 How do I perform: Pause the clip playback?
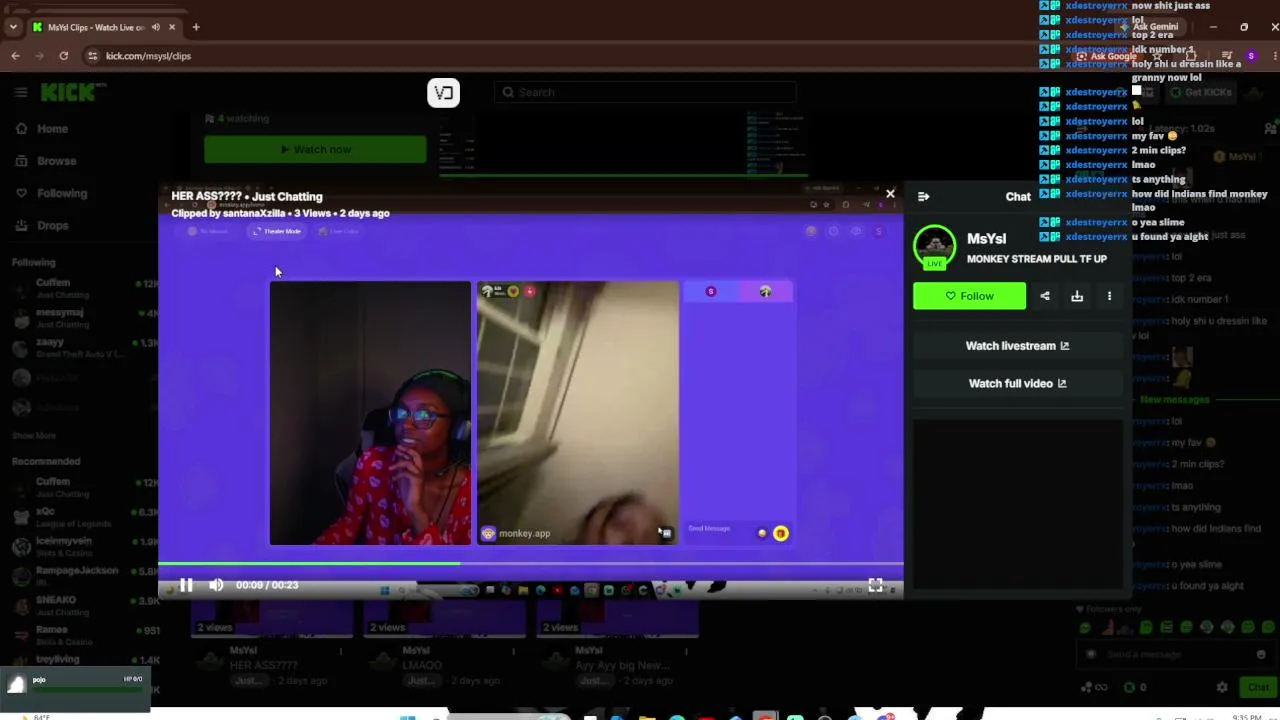pyautogui.click(x=186, y=585)
